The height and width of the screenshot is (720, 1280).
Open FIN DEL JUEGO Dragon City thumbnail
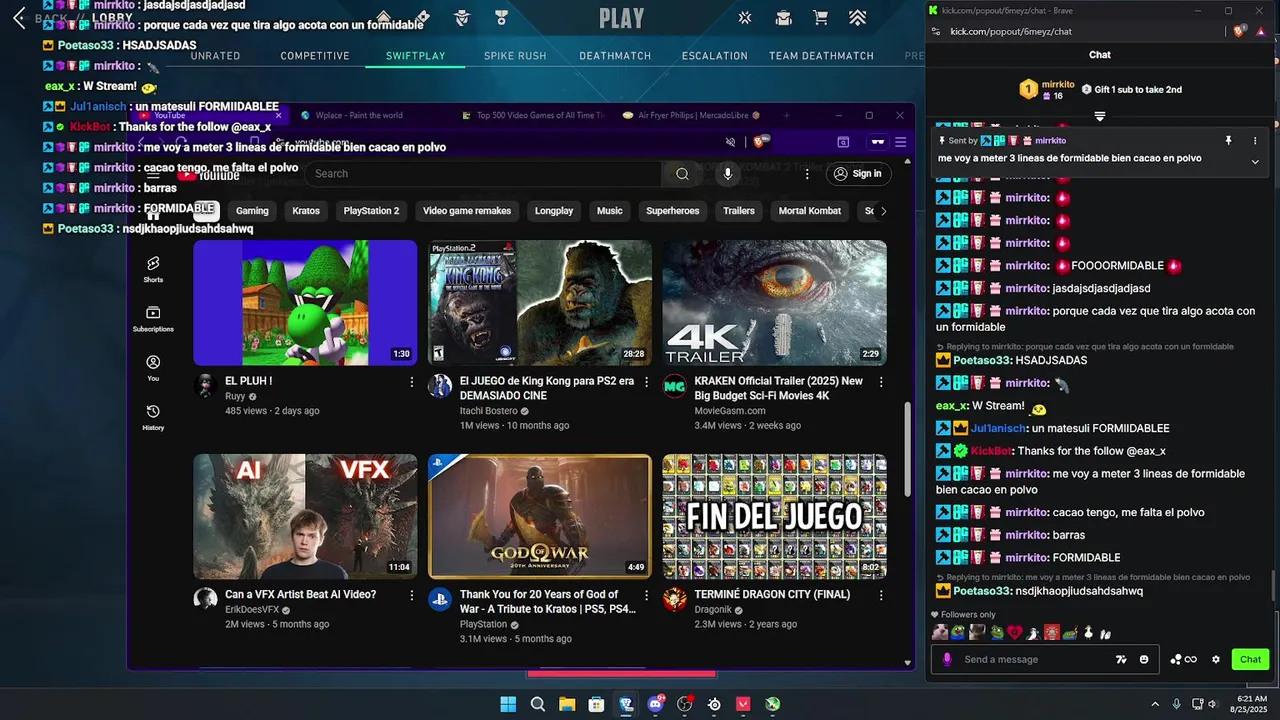[774, 516]
